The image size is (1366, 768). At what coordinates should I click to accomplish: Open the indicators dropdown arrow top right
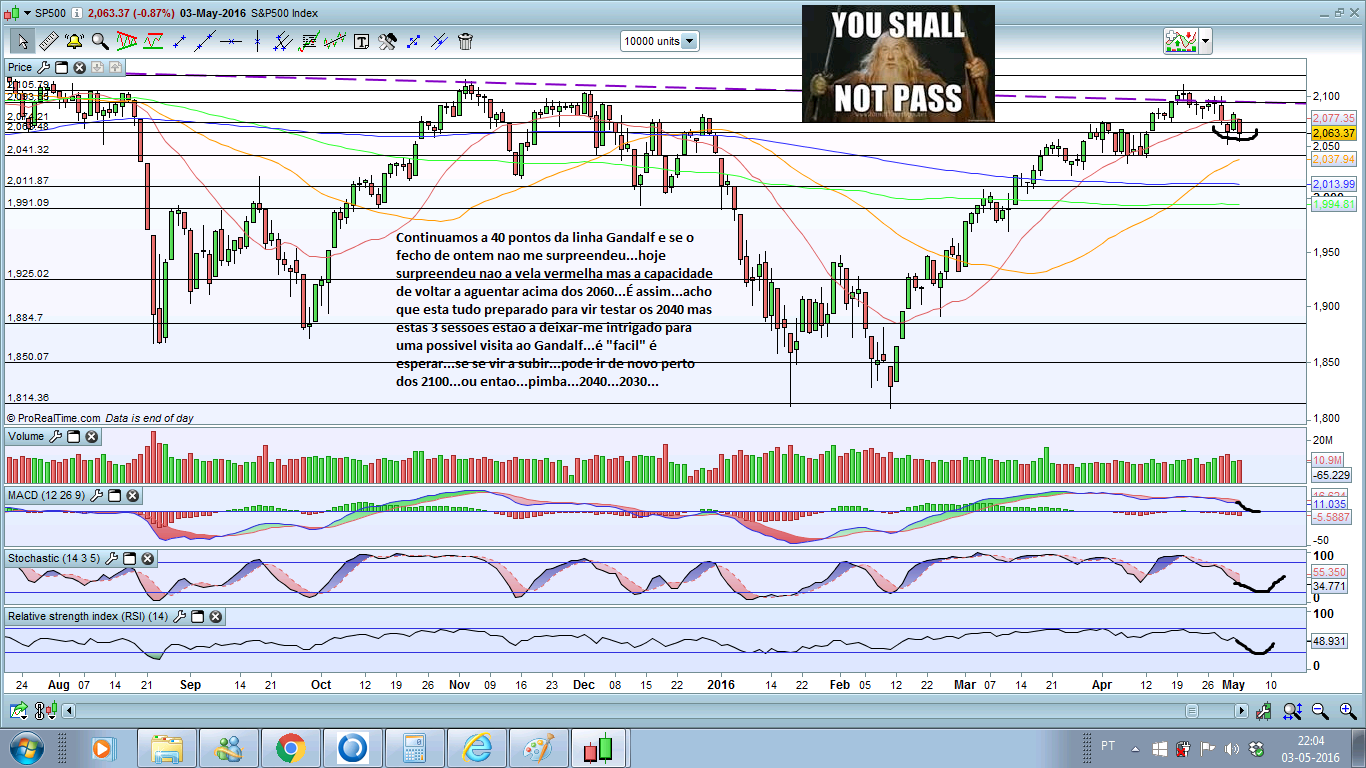coord(1205,41)
